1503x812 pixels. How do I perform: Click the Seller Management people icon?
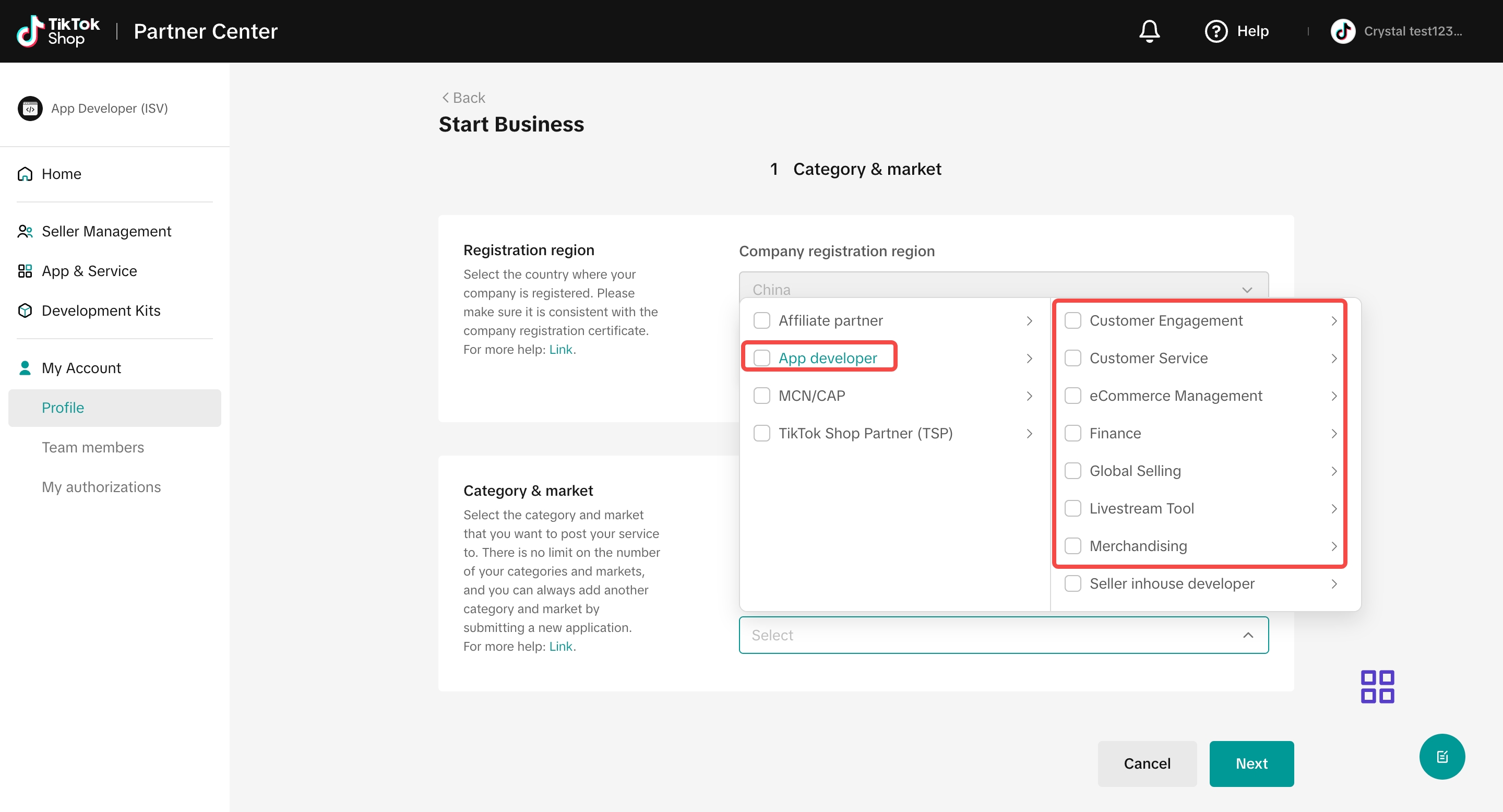click(25, 231)
